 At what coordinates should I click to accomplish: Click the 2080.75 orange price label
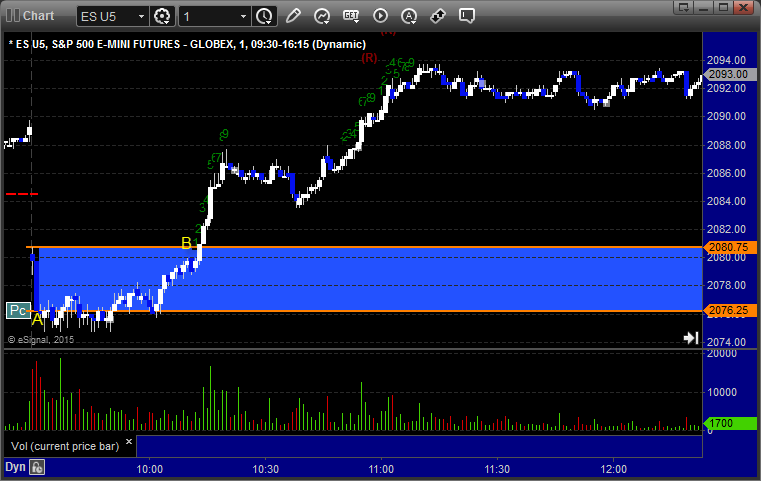coord(729,247)
